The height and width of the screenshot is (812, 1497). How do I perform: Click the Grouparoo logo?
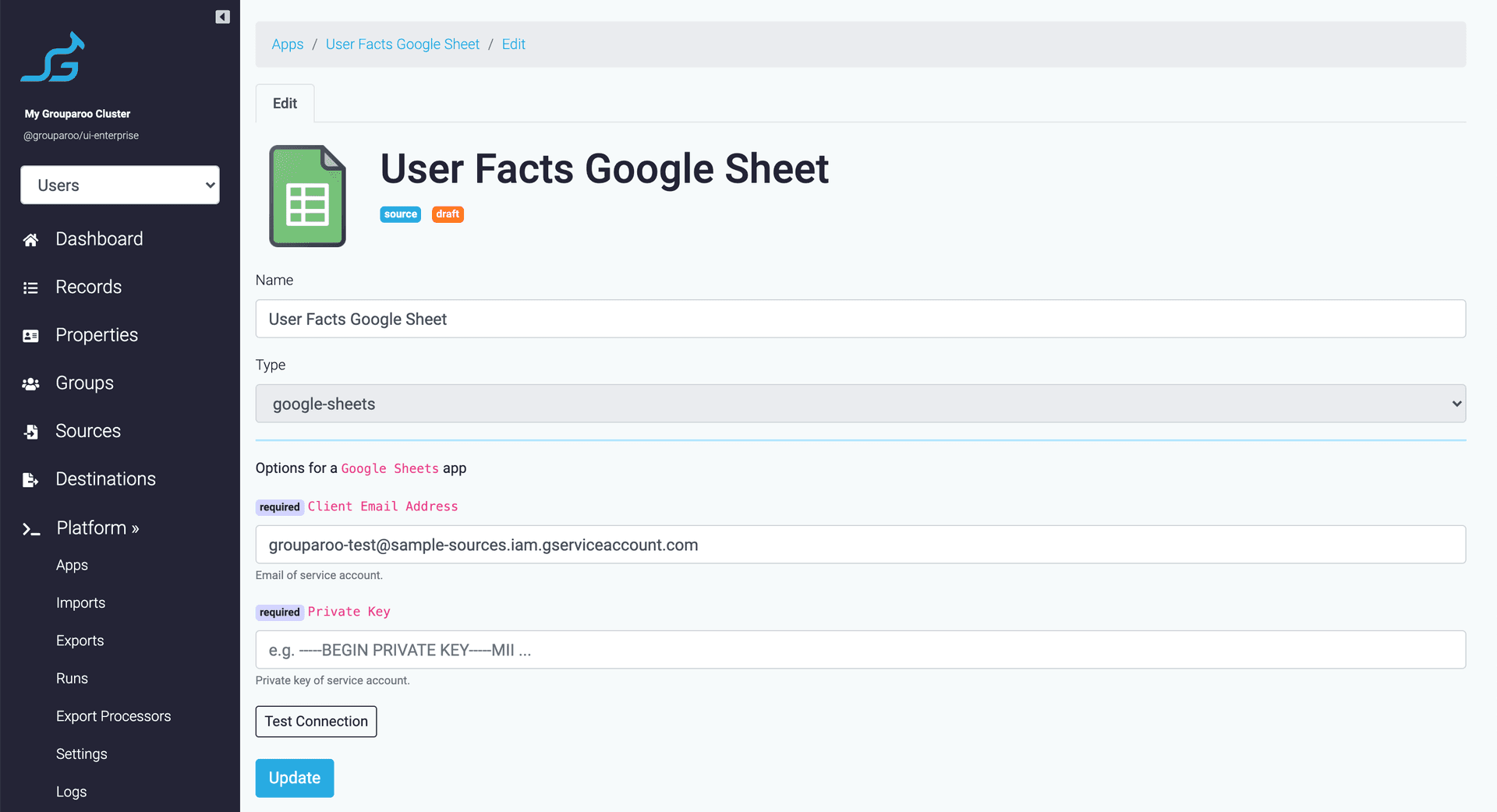pyautogui.click(x=53, y=57)
